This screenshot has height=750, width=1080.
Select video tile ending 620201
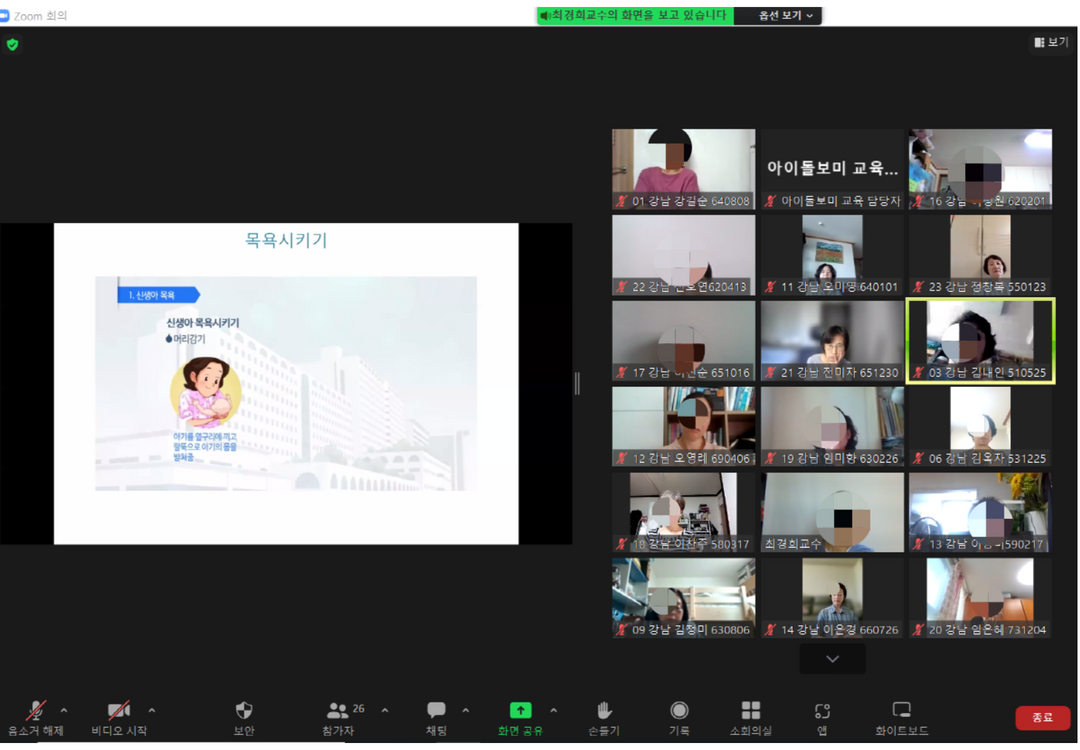point(980,169)
